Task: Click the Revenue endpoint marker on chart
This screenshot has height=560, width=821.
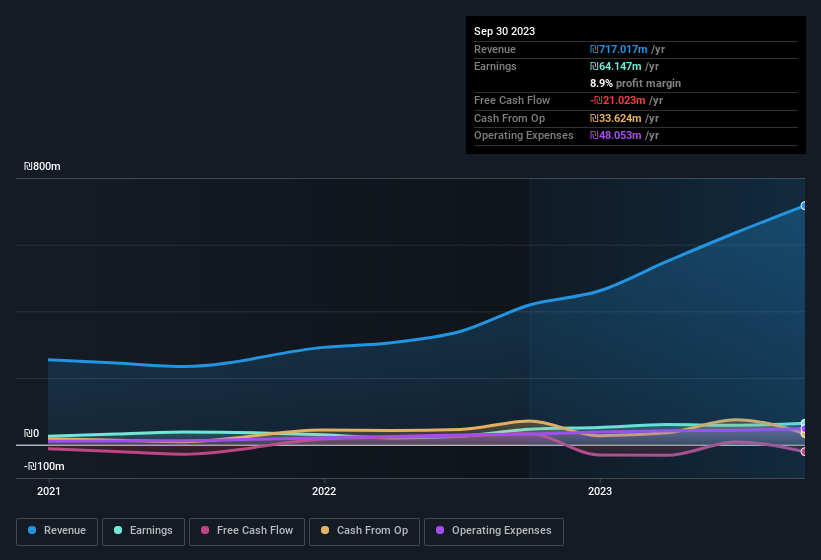Action: point(803,206)
